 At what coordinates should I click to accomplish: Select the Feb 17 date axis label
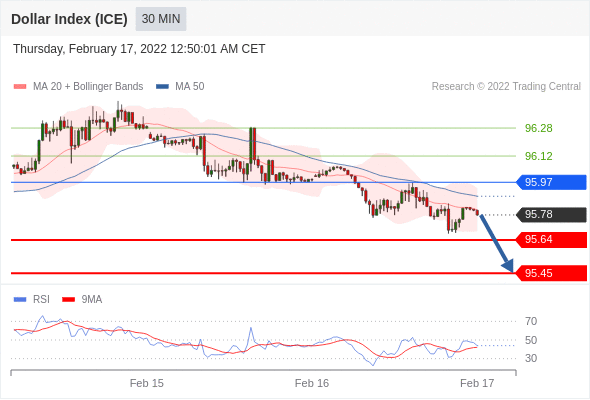click(477, 383)
